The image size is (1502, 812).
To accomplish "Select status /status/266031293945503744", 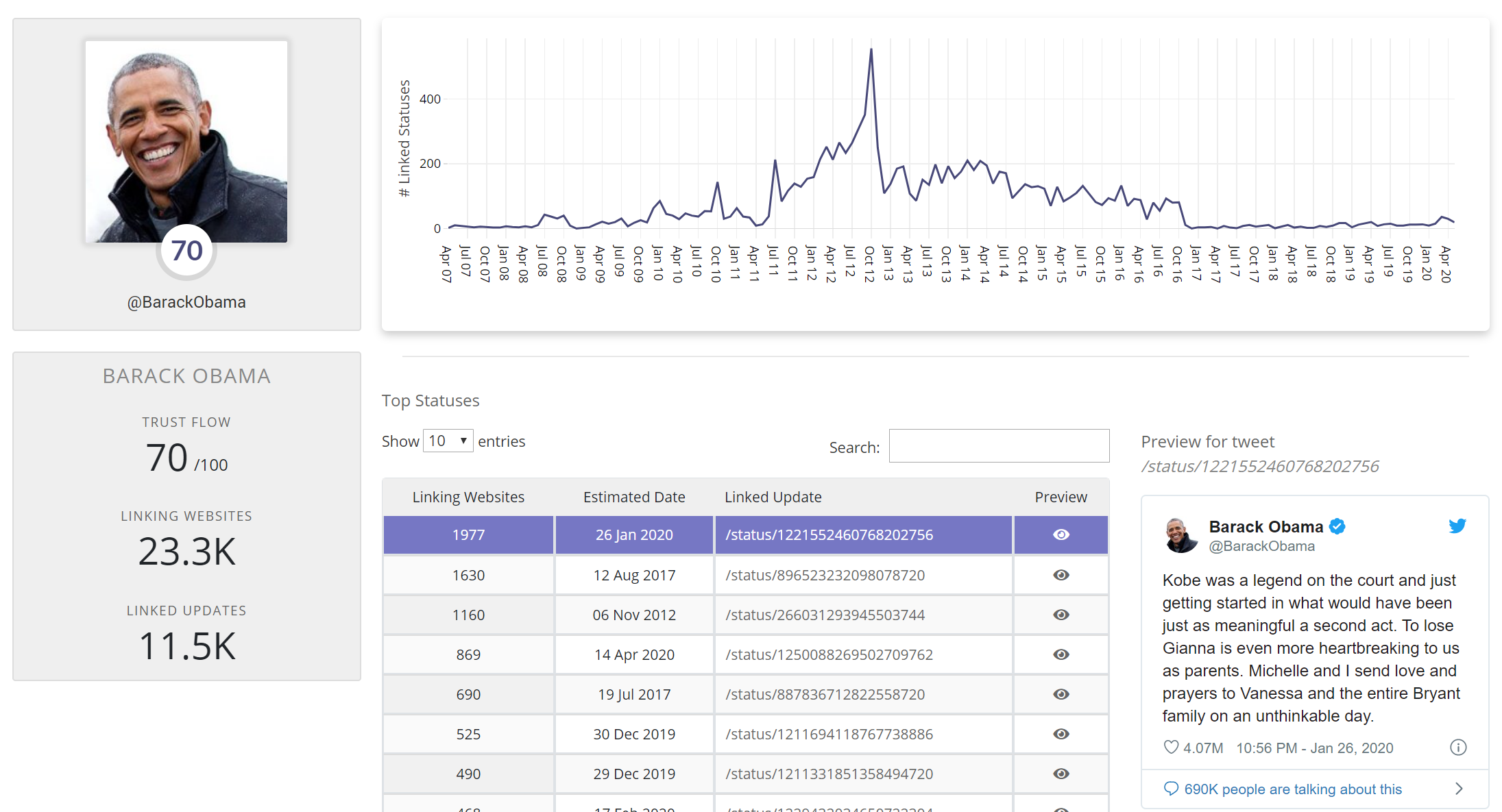I will click(825, 615).
